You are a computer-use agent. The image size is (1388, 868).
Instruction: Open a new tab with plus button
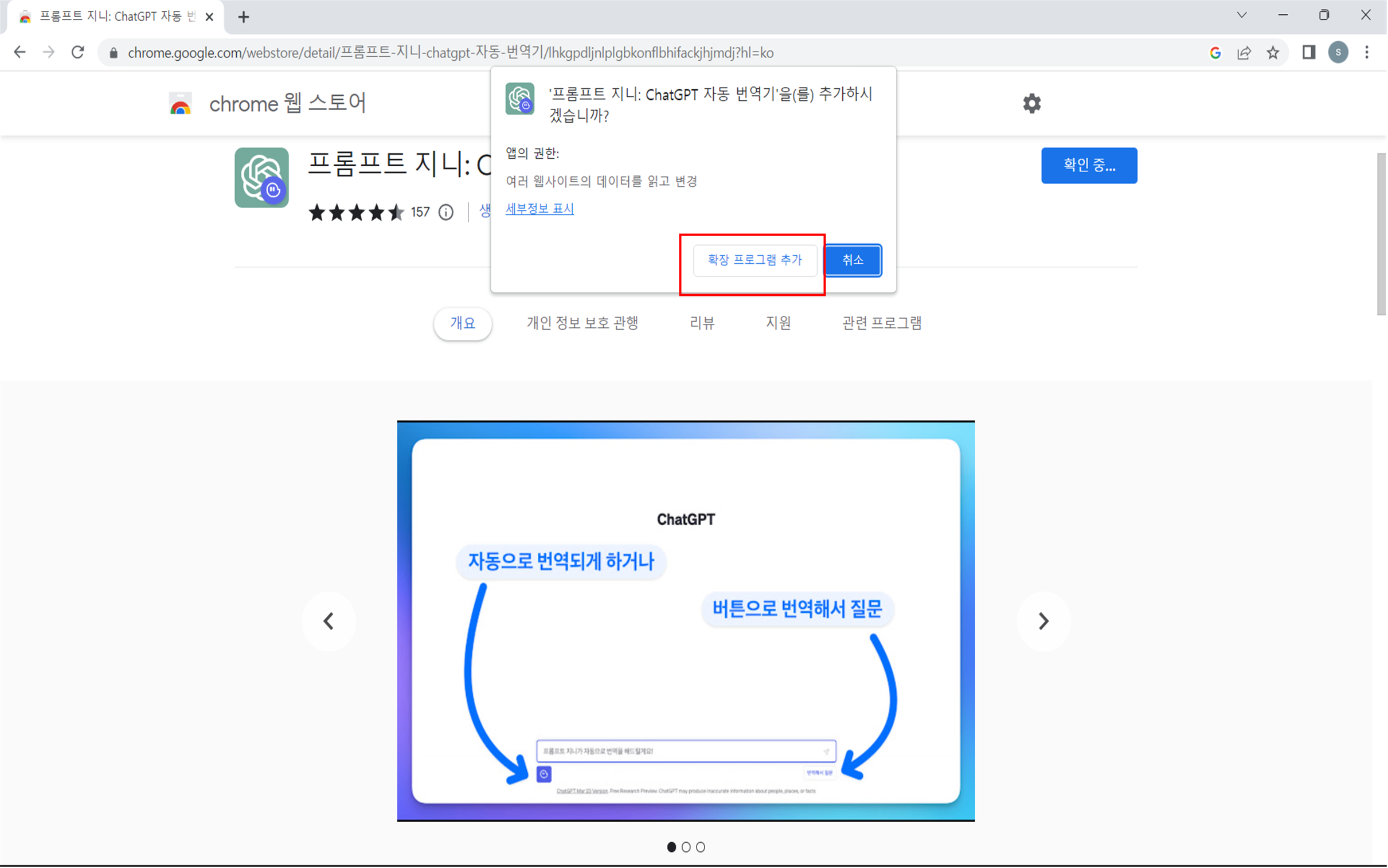(x=244, y=17)
